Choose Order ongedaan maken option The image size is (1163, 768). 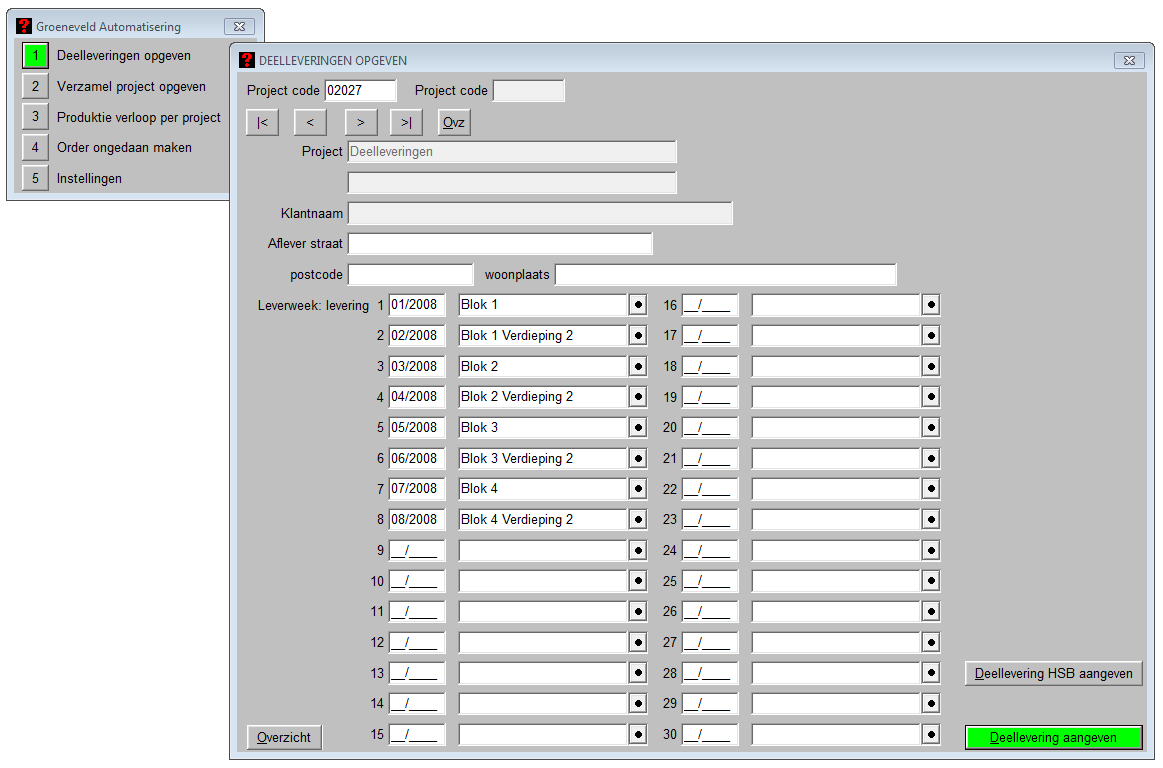35,148
